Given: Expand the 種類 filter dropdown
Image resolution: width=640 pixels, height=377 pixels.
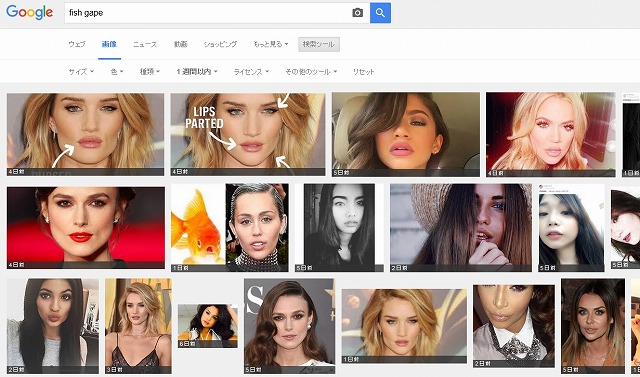Looking at the screenshot, I should [x=150, y=72].
